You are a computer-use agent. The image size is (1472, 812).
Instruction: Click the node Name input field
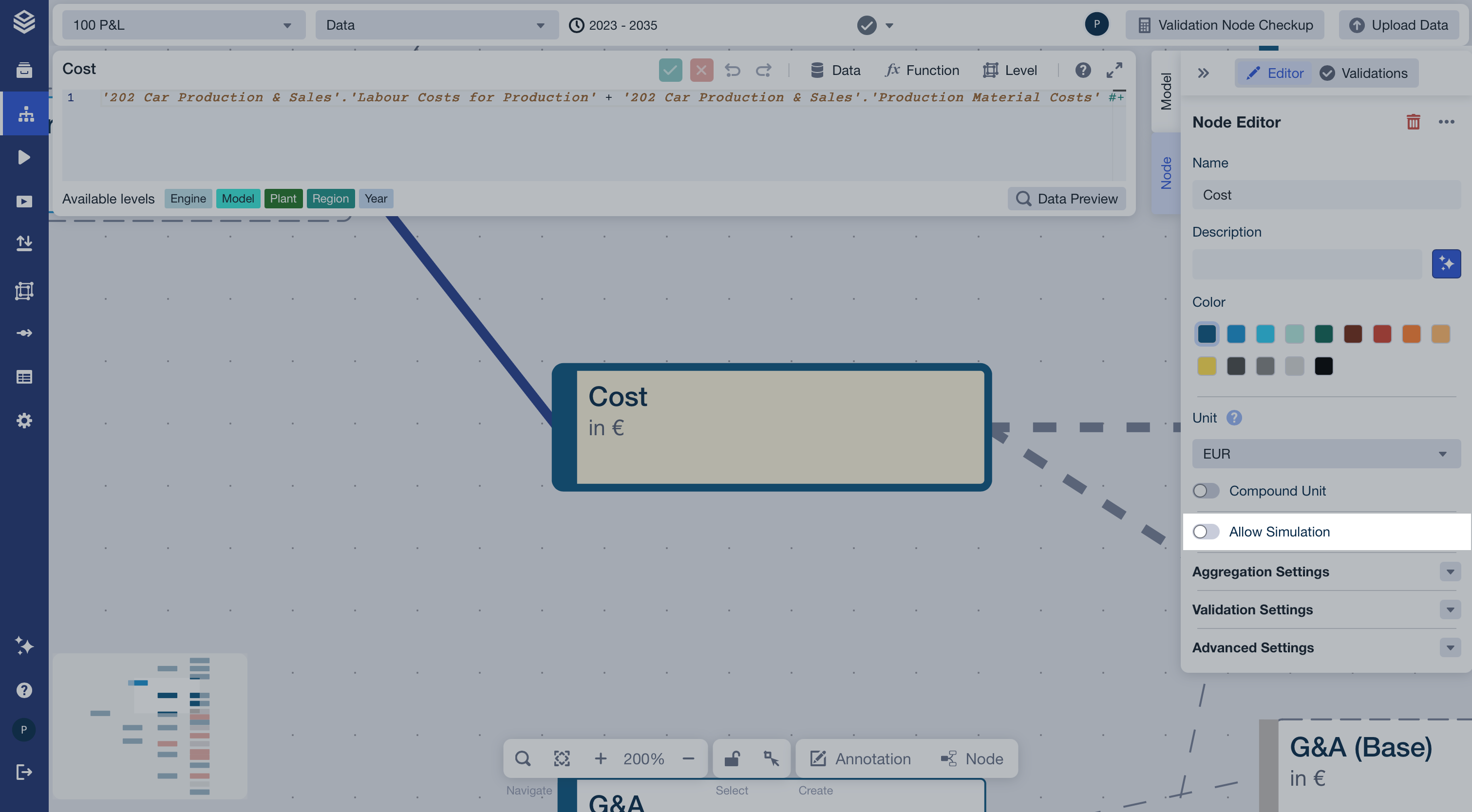tap(1326, 195)
